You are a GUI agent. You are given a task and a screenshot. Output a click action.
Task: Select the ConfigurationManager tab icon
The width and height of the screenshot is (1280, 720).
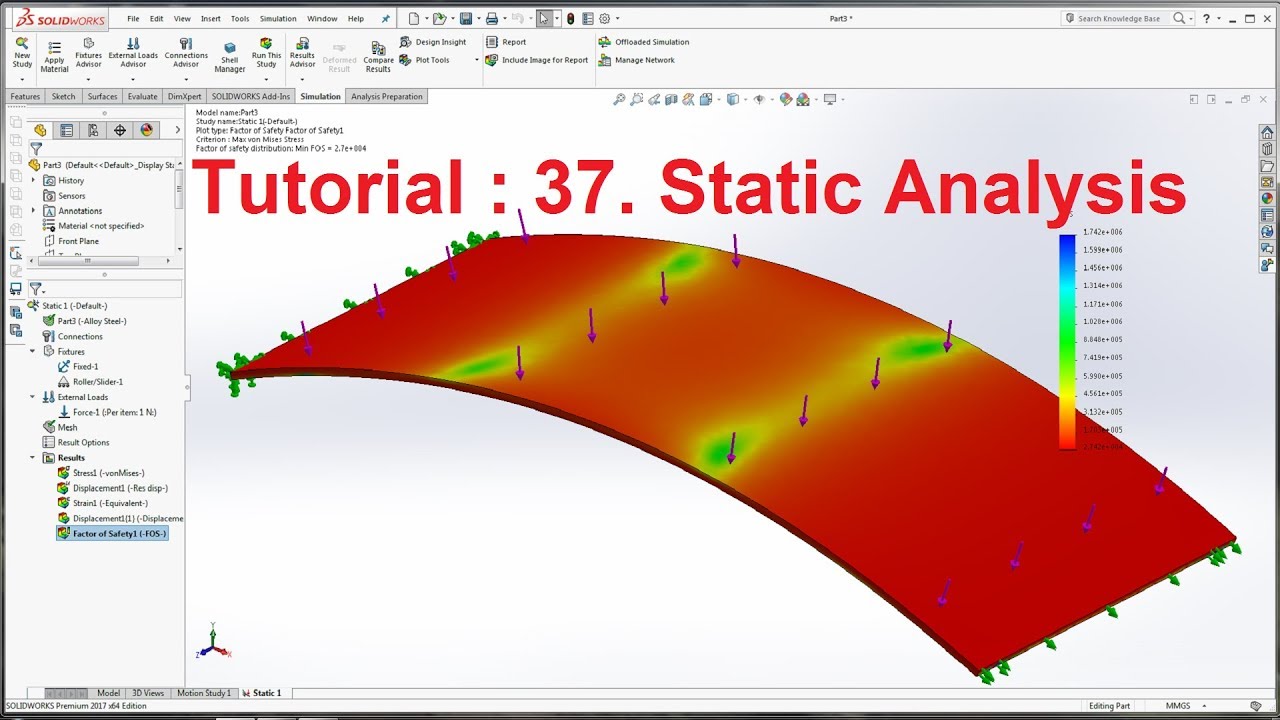click(x=93, y=130)
